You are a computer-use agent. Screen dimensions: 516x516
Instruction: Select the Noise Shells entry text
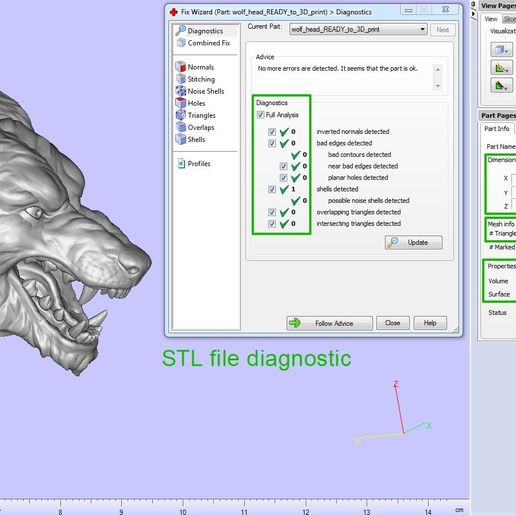(x=206, y=91)
